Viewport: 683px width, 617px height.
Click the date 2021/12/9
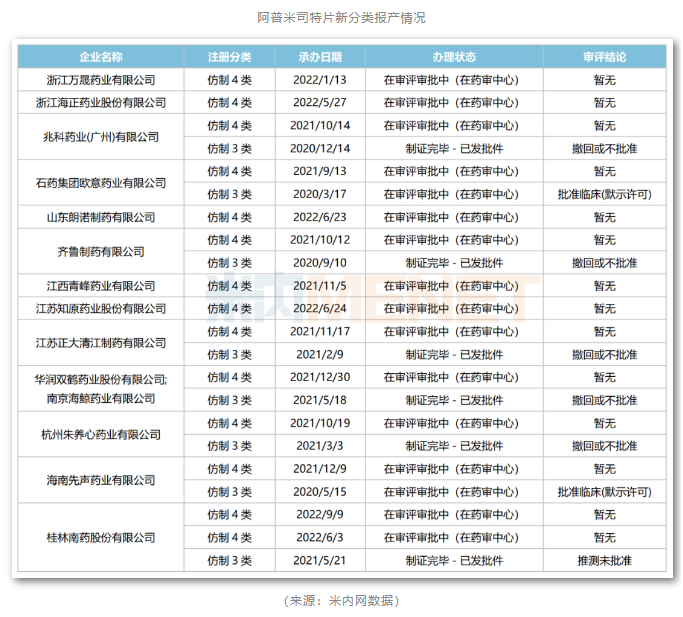[x=320, y=469]
